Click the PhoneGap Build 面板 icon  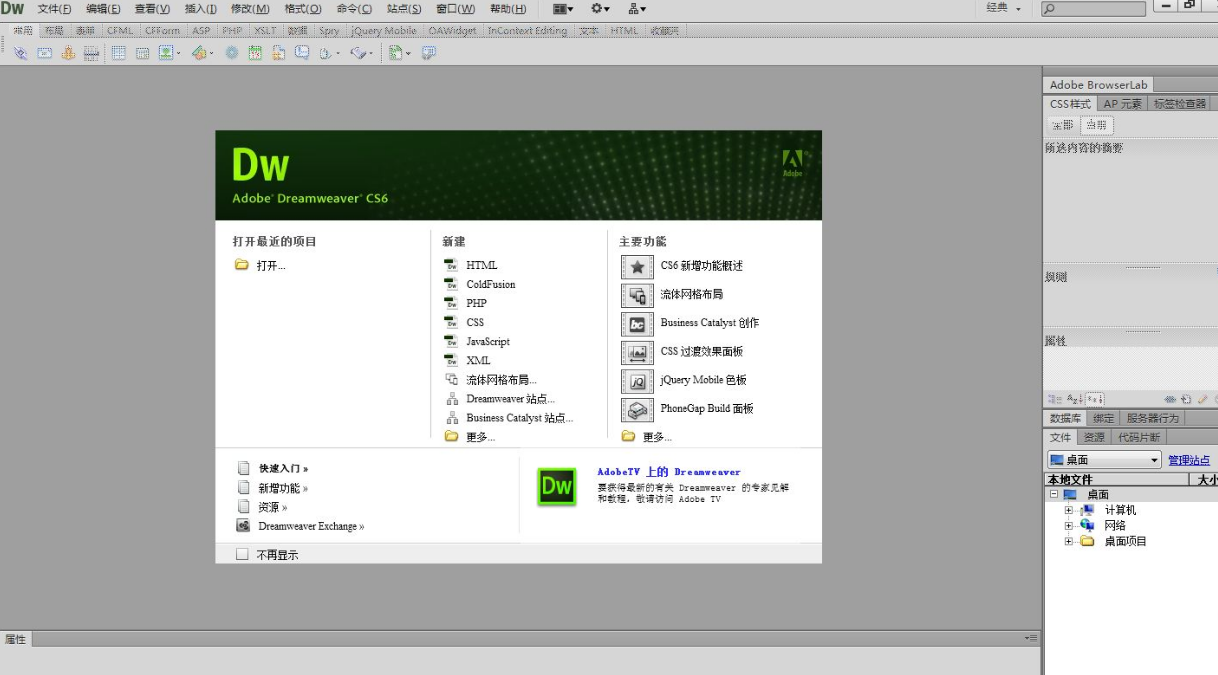tap(637, 409)
